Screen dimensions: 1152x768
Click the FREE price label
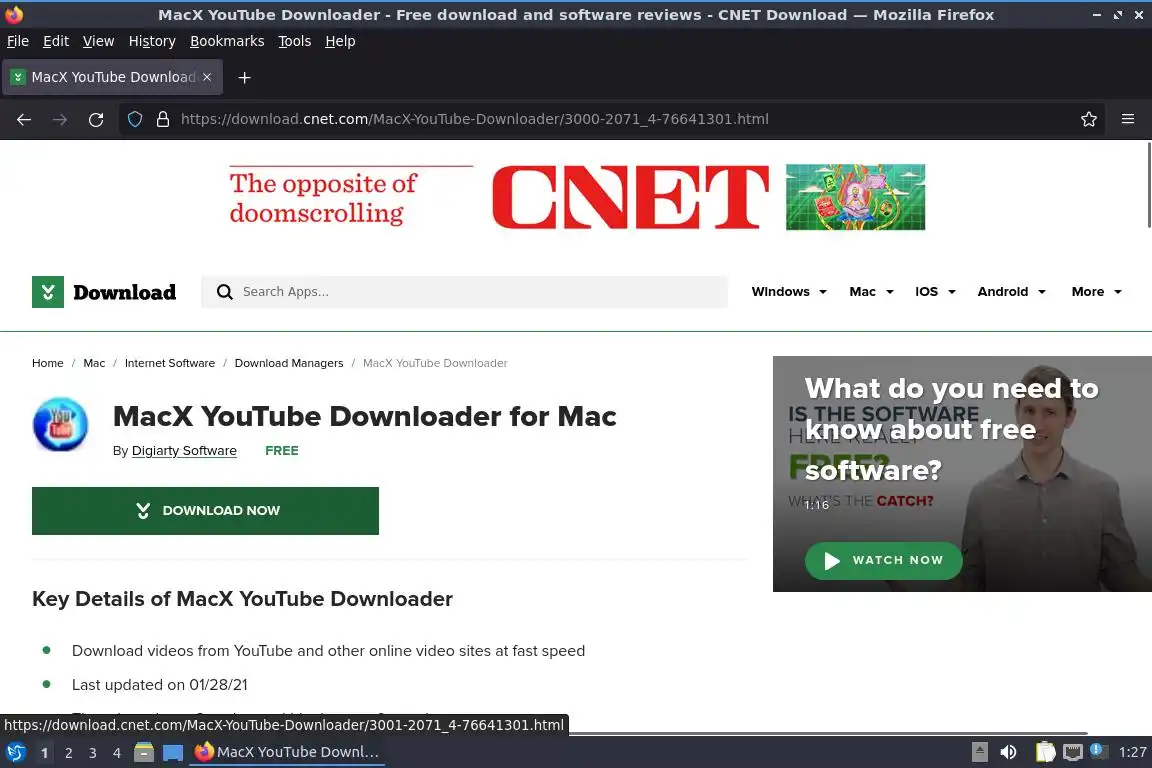point(281,451)
